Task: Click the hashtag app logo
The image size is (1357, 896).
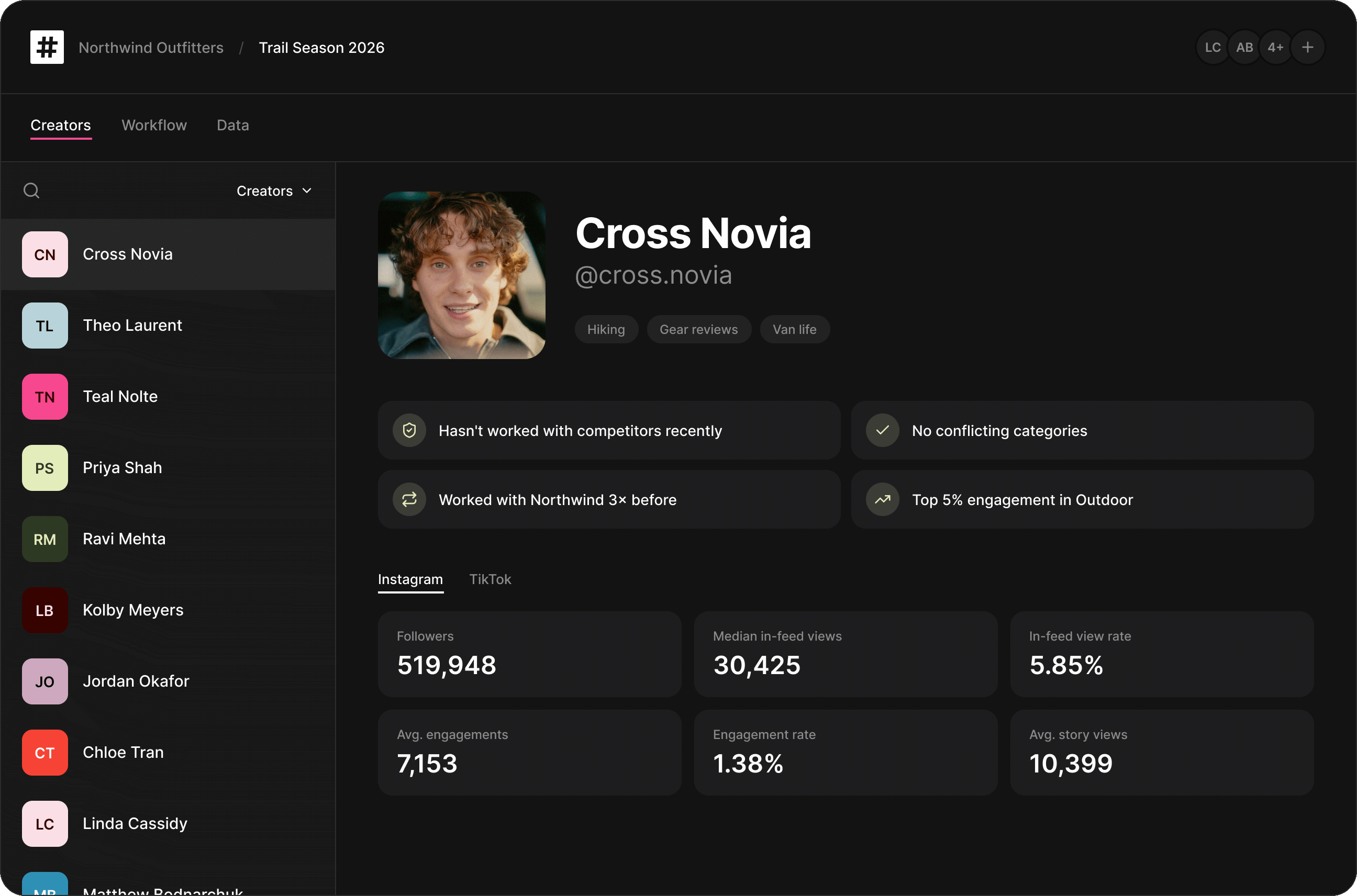Action: [47, 47]
